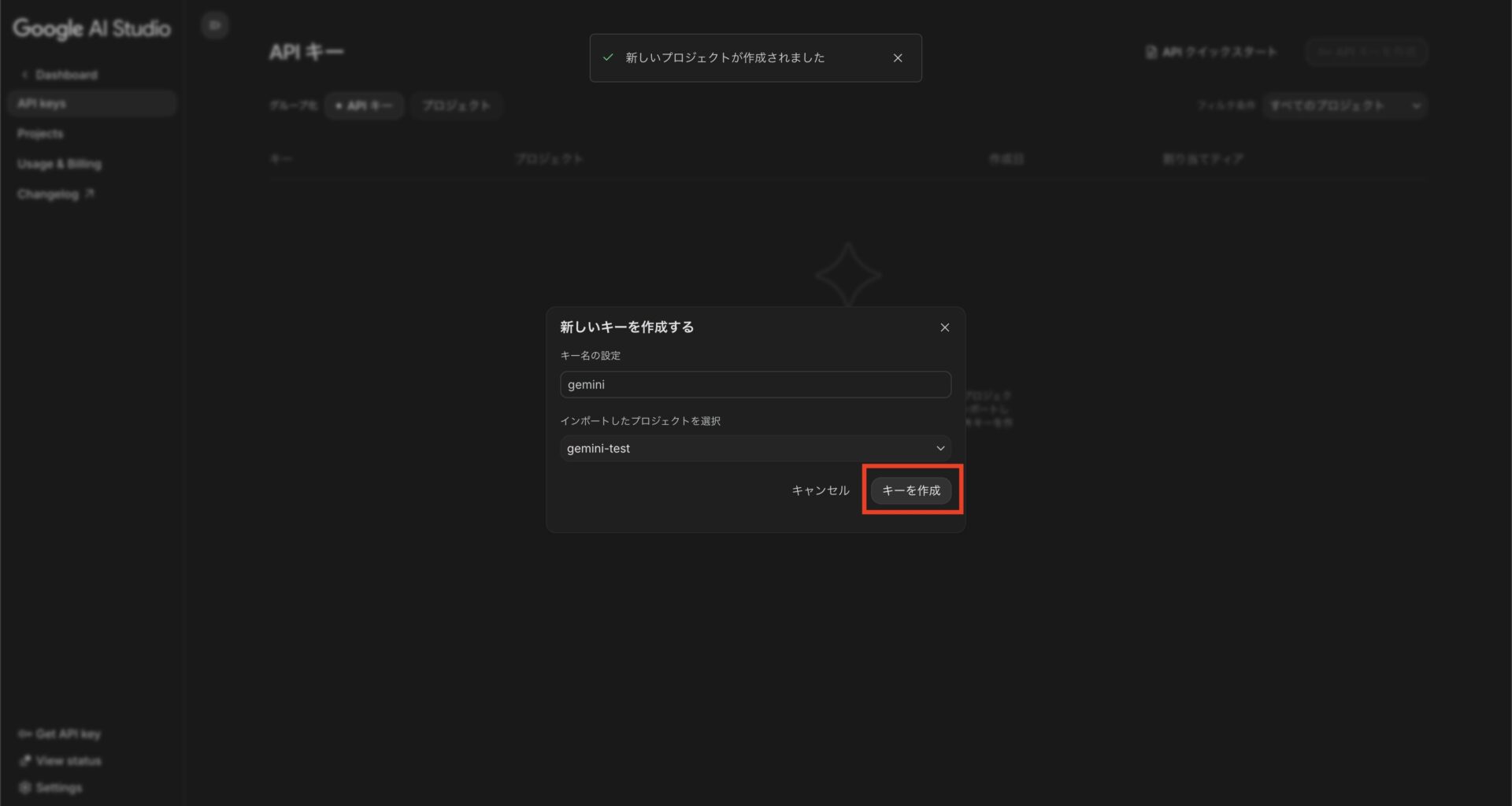This screenshot has height=806, width=1512.
Task: Click the key name field containing gemini
Action: 754,385
